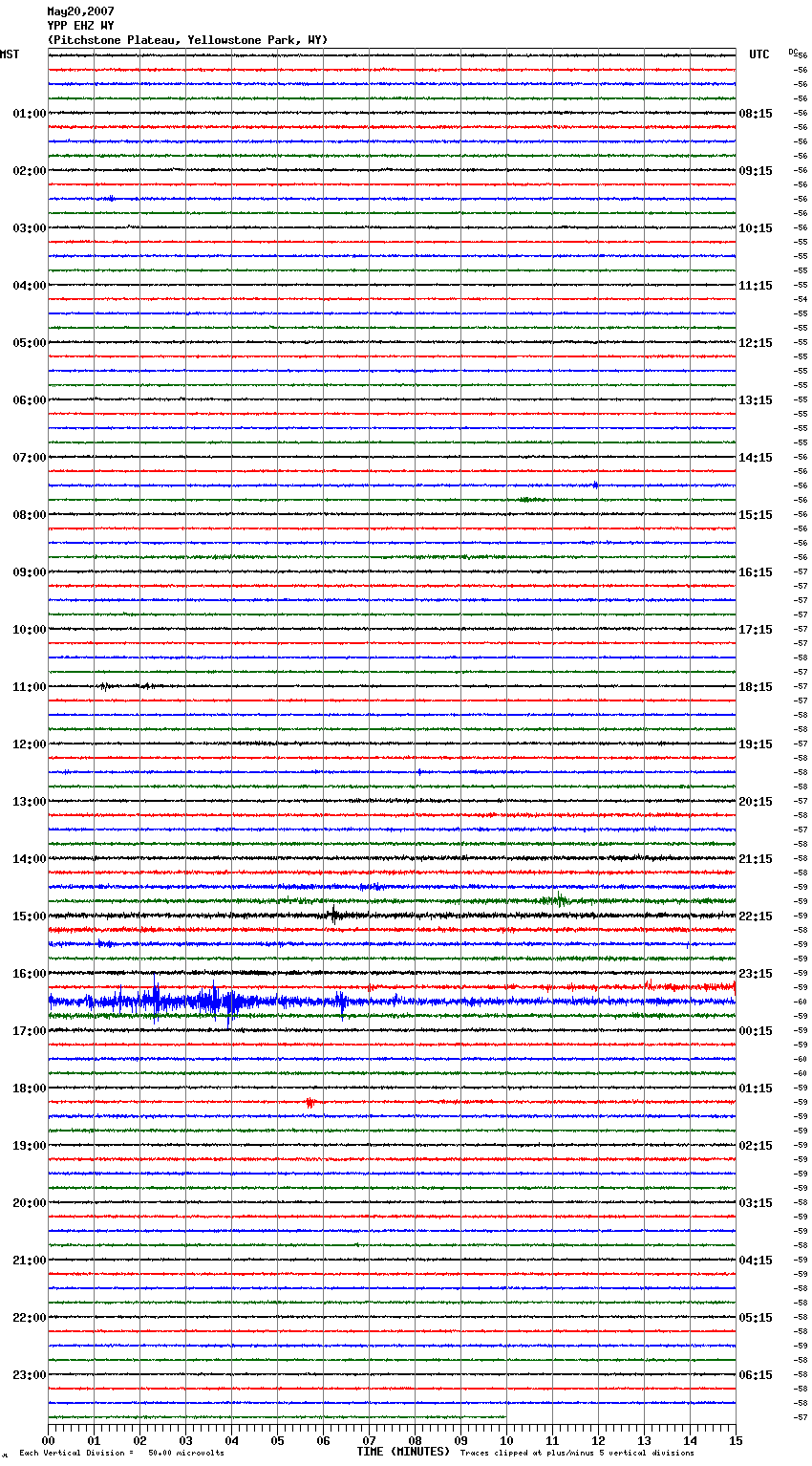The width and height of the screenshot is (812, 1466).
Task: Select the station code YPP EHZ WY
Action: pyautogui.click(x=80, y=26)
